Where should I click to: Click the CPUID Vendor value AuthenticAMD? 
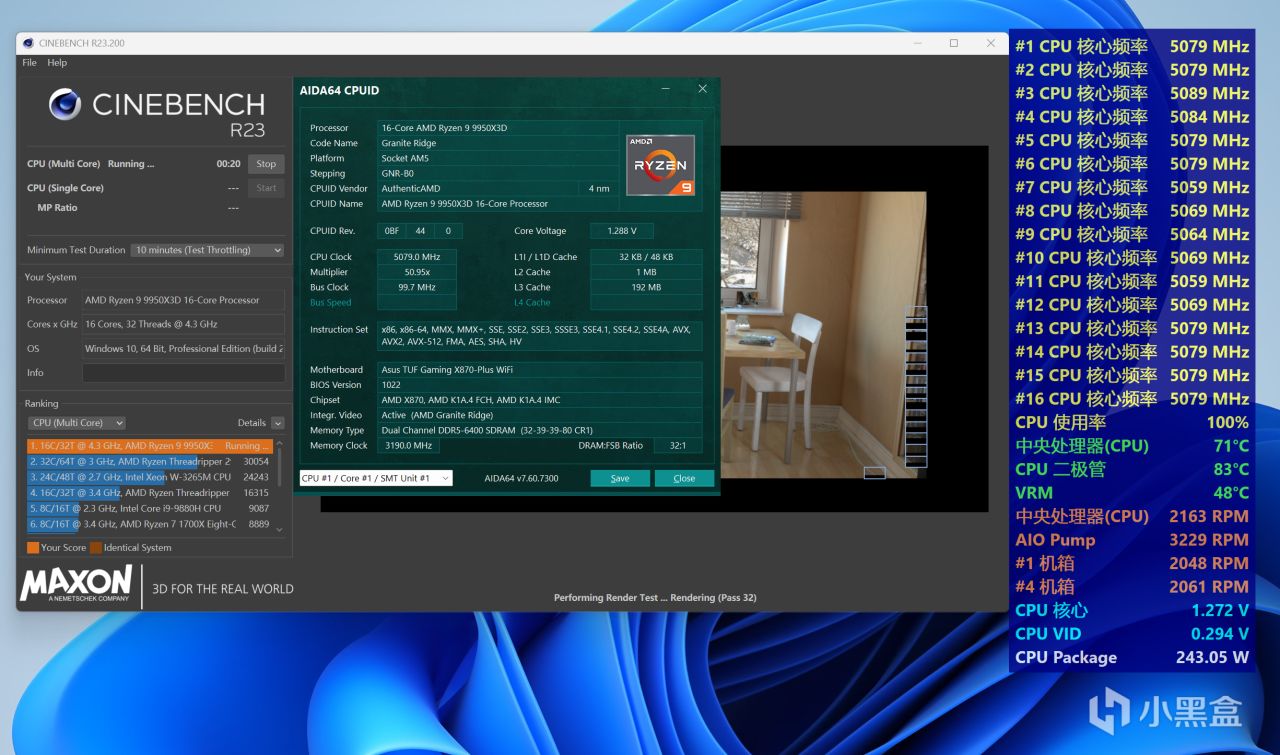click(477, 188)
